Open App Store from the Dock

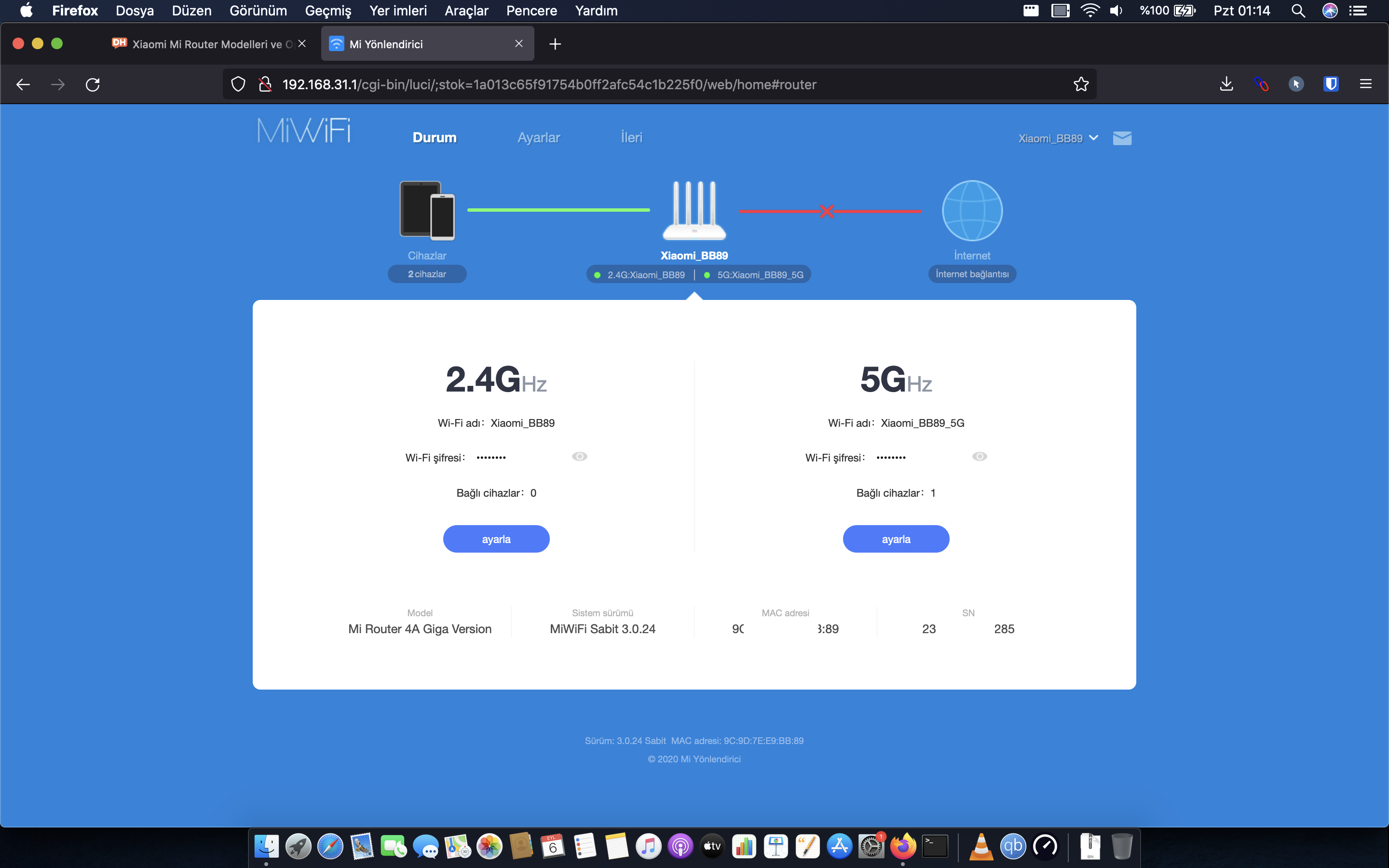coord(840,846)
